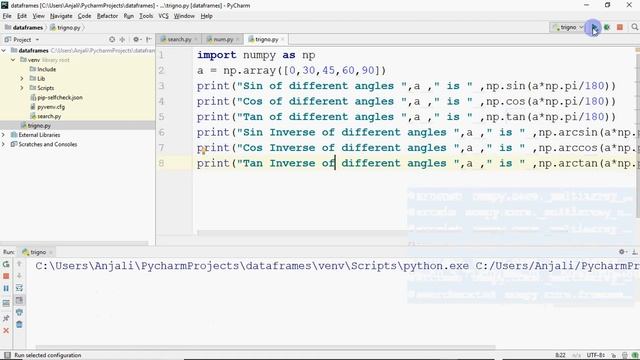Image resolution: width=640 pixels, height=360 pixels.
Task: Expand the Lib folder
Action: tap(22, 78)
